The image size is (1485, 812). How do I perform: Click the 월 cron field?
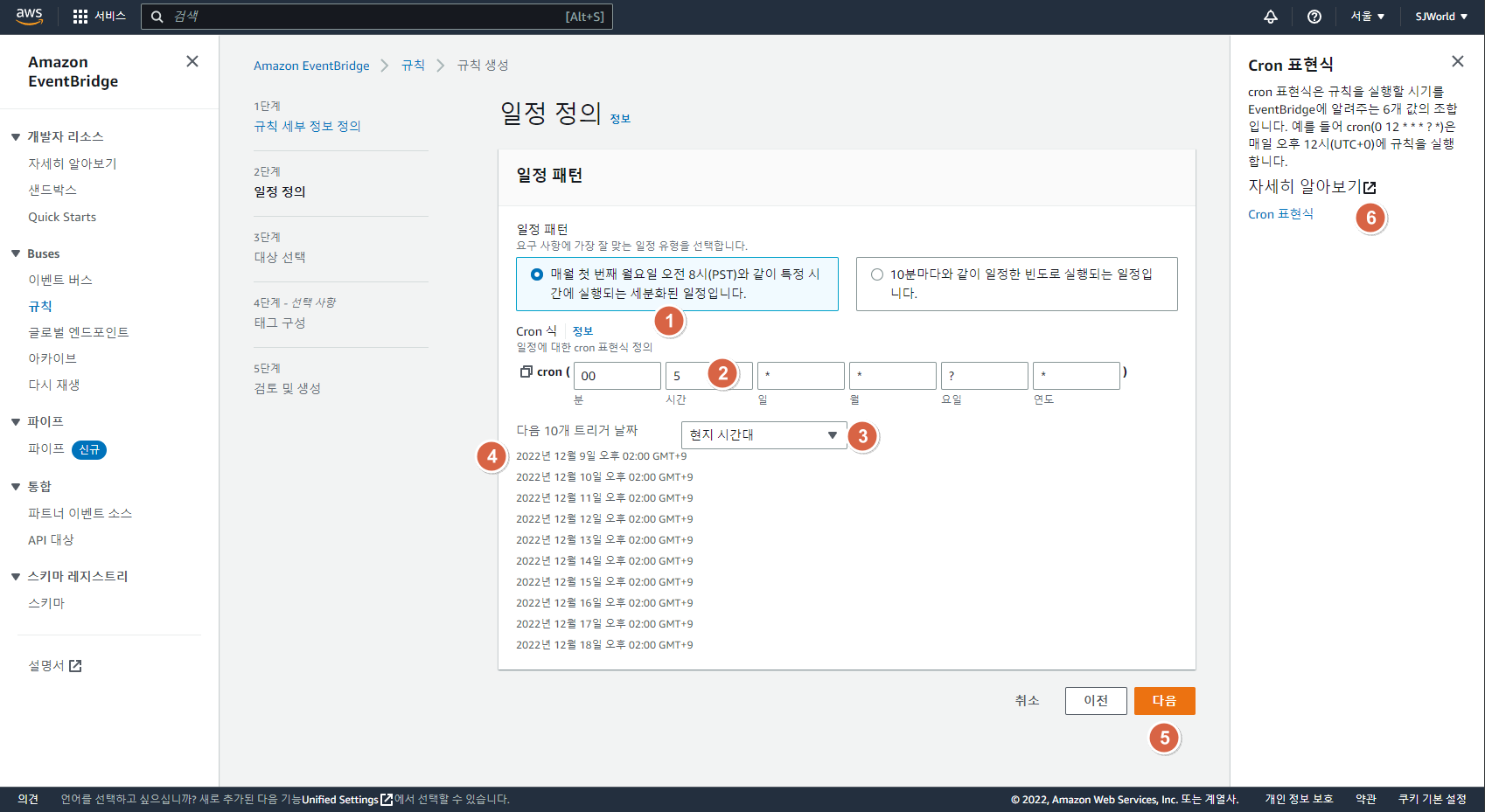[x=893, y=376]
